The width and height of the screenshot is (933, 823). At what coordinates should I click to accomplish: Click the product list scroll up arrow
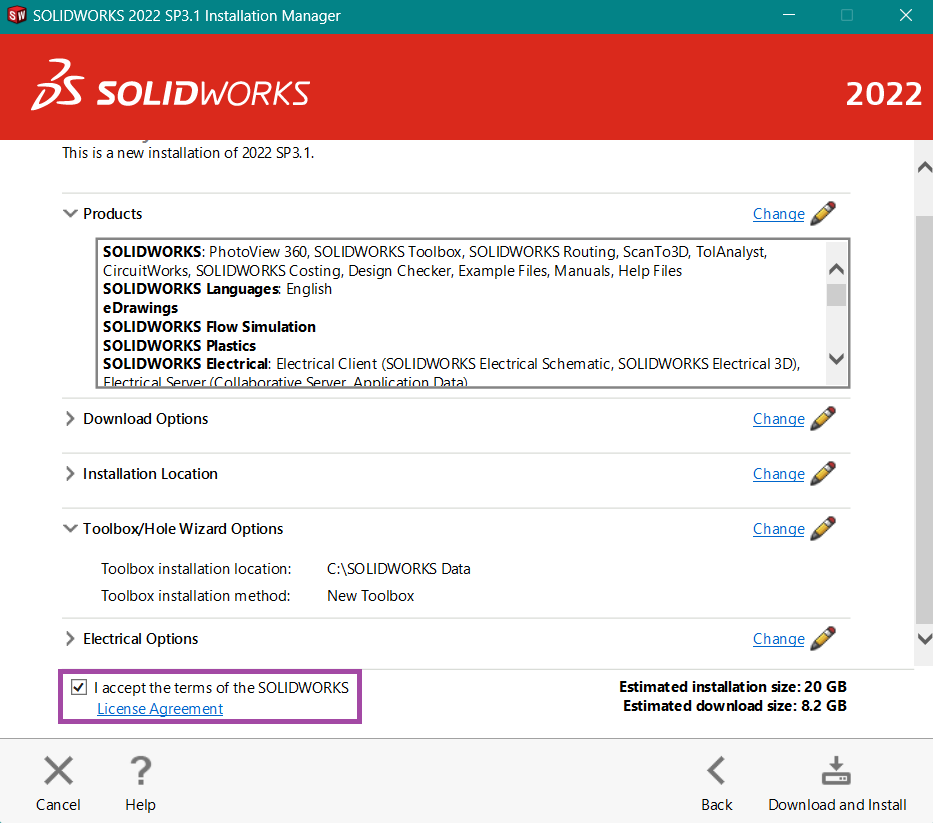[837, 270]
